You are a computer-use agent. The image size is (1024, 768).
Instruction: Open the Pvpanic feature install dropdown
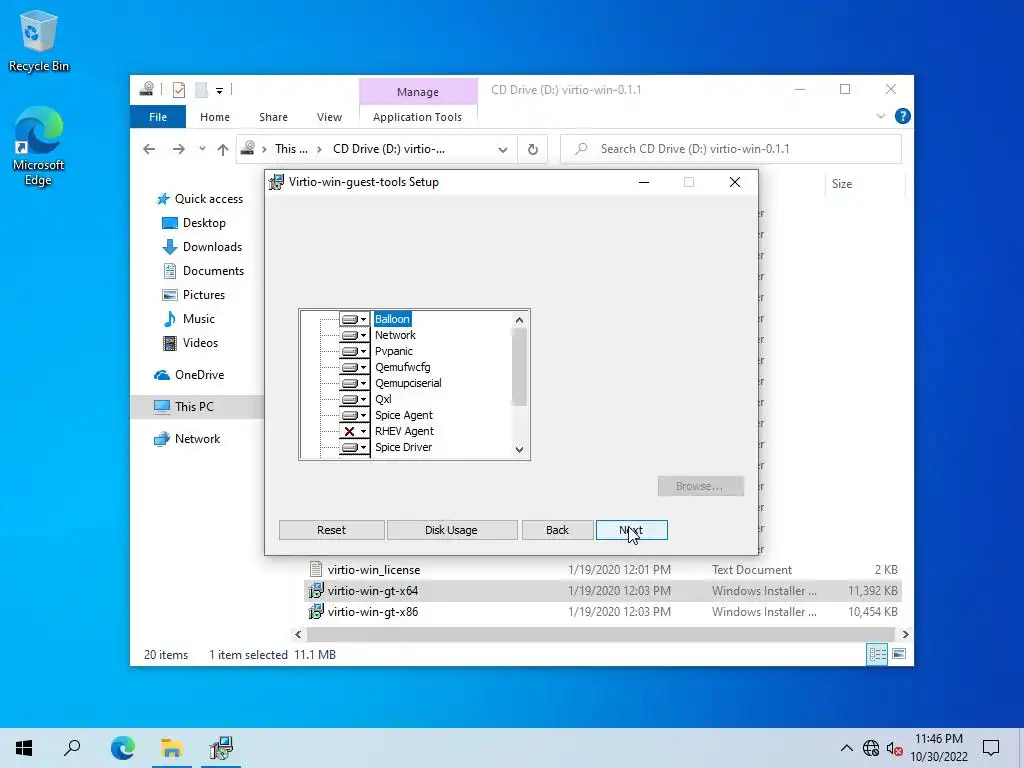coord(355,351)
